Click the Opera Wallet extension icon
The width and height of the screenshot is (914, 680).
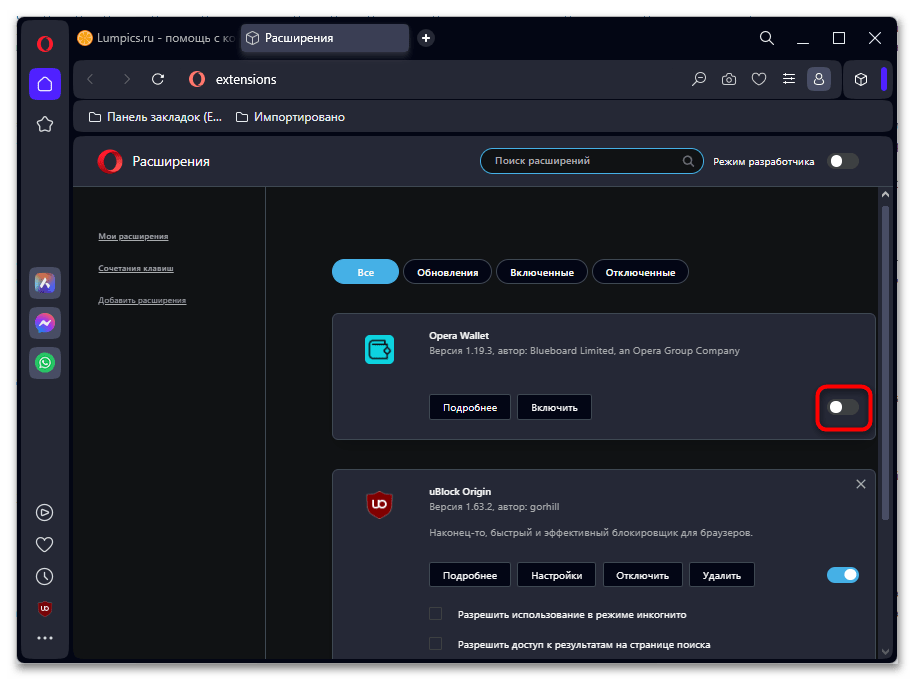[379, 350]
